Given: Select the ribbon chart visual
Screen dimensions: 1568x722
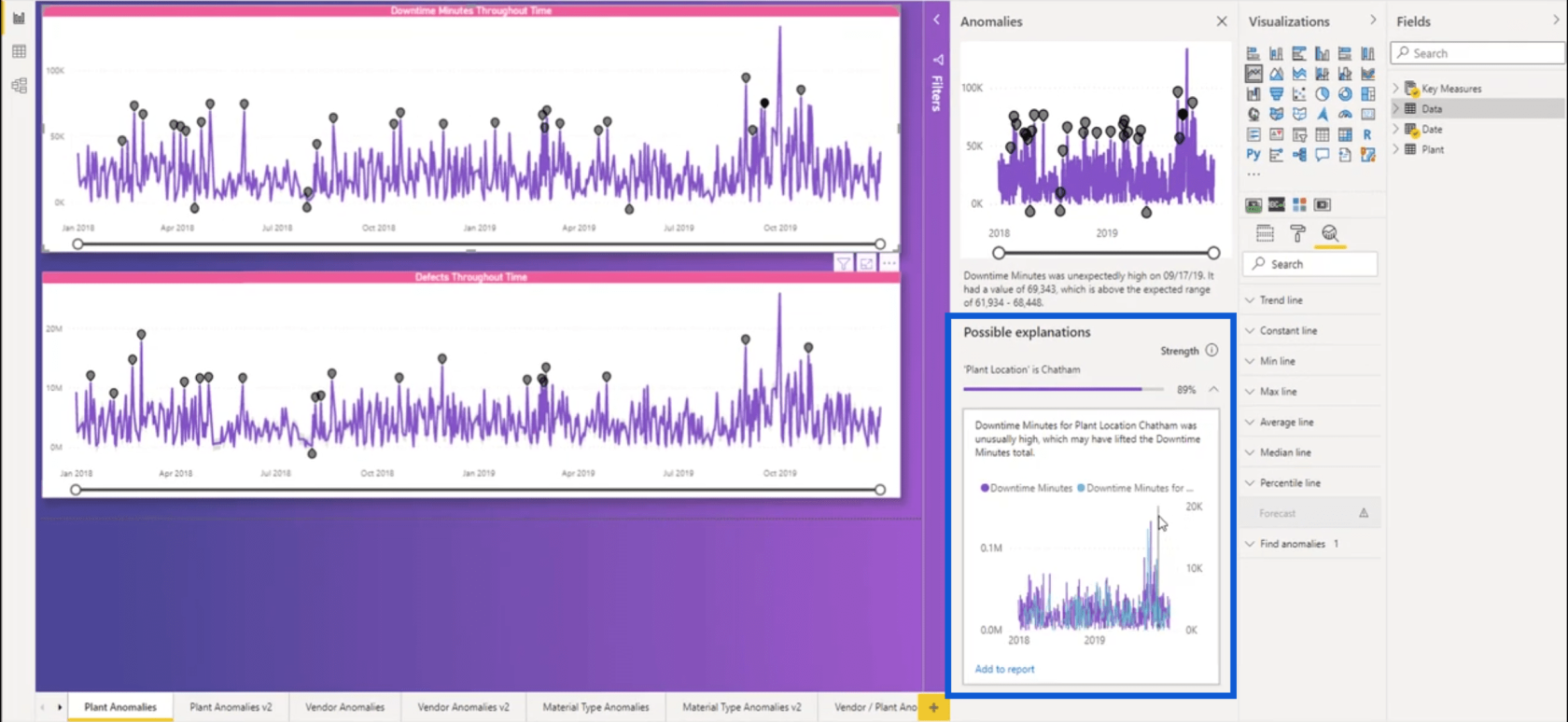Looking at the screenshot, I should (x=1367, y=74).
